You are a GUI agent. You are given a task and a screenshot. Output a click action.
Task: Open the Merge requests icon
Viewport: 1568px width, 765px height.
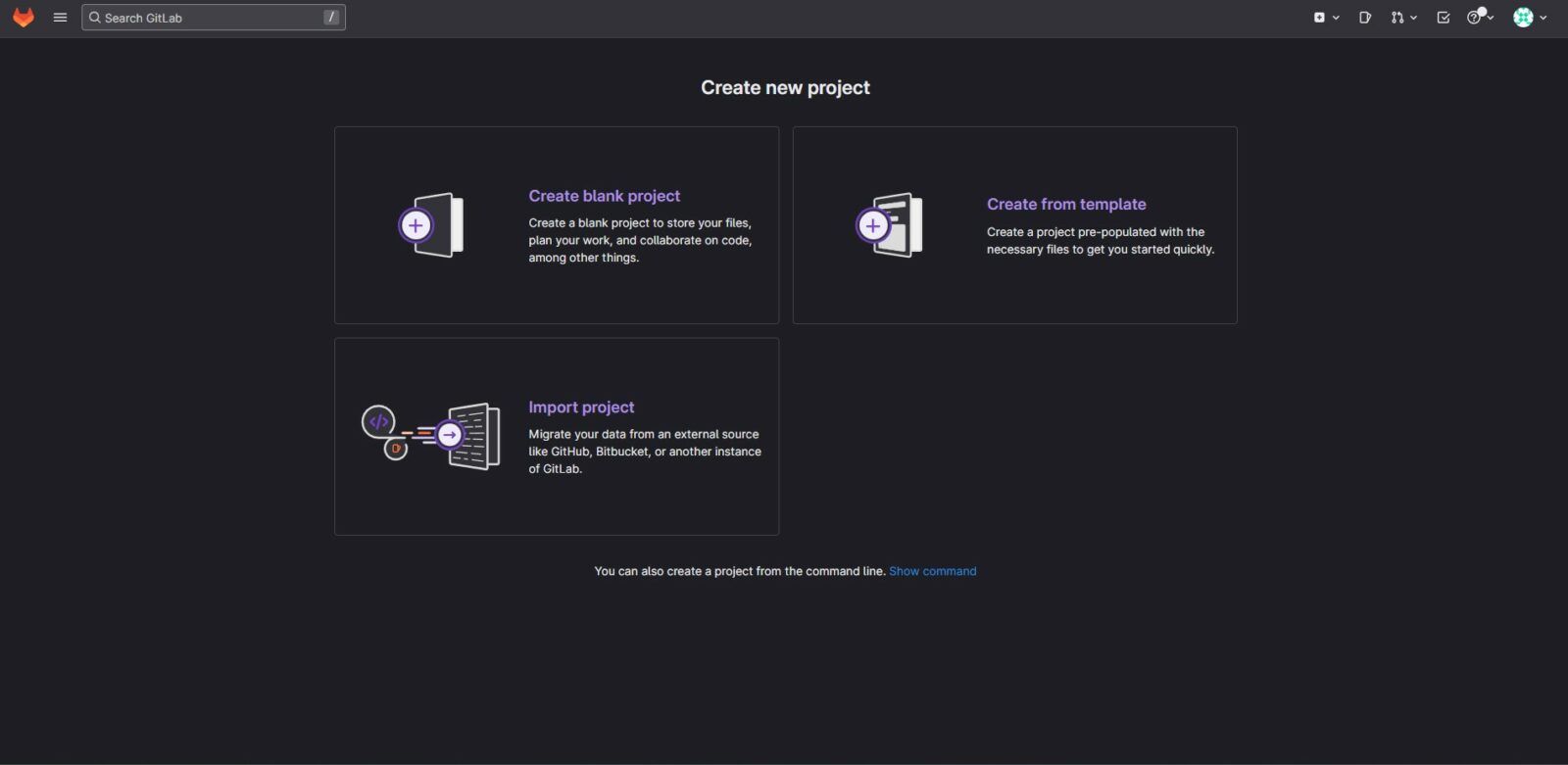[x=1397, y=18]
